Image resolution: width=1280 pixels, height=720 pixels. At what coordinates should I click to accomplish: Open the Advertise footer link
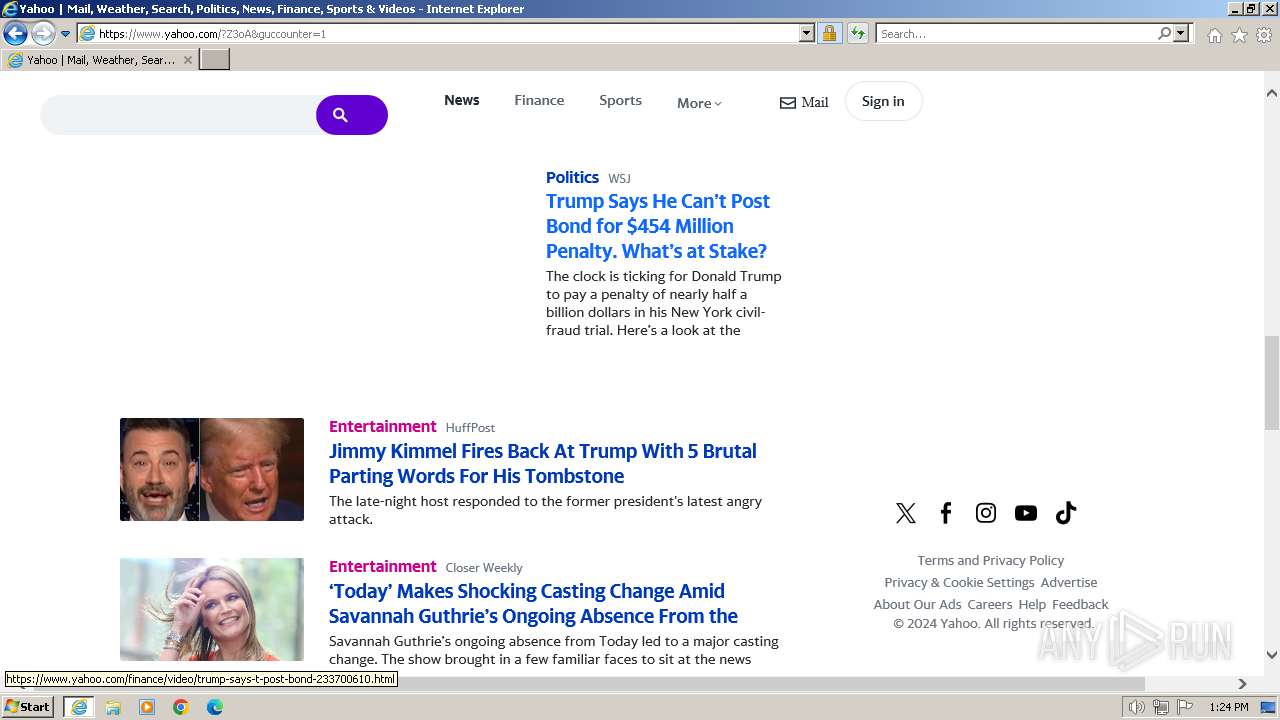pos(1069,582)
